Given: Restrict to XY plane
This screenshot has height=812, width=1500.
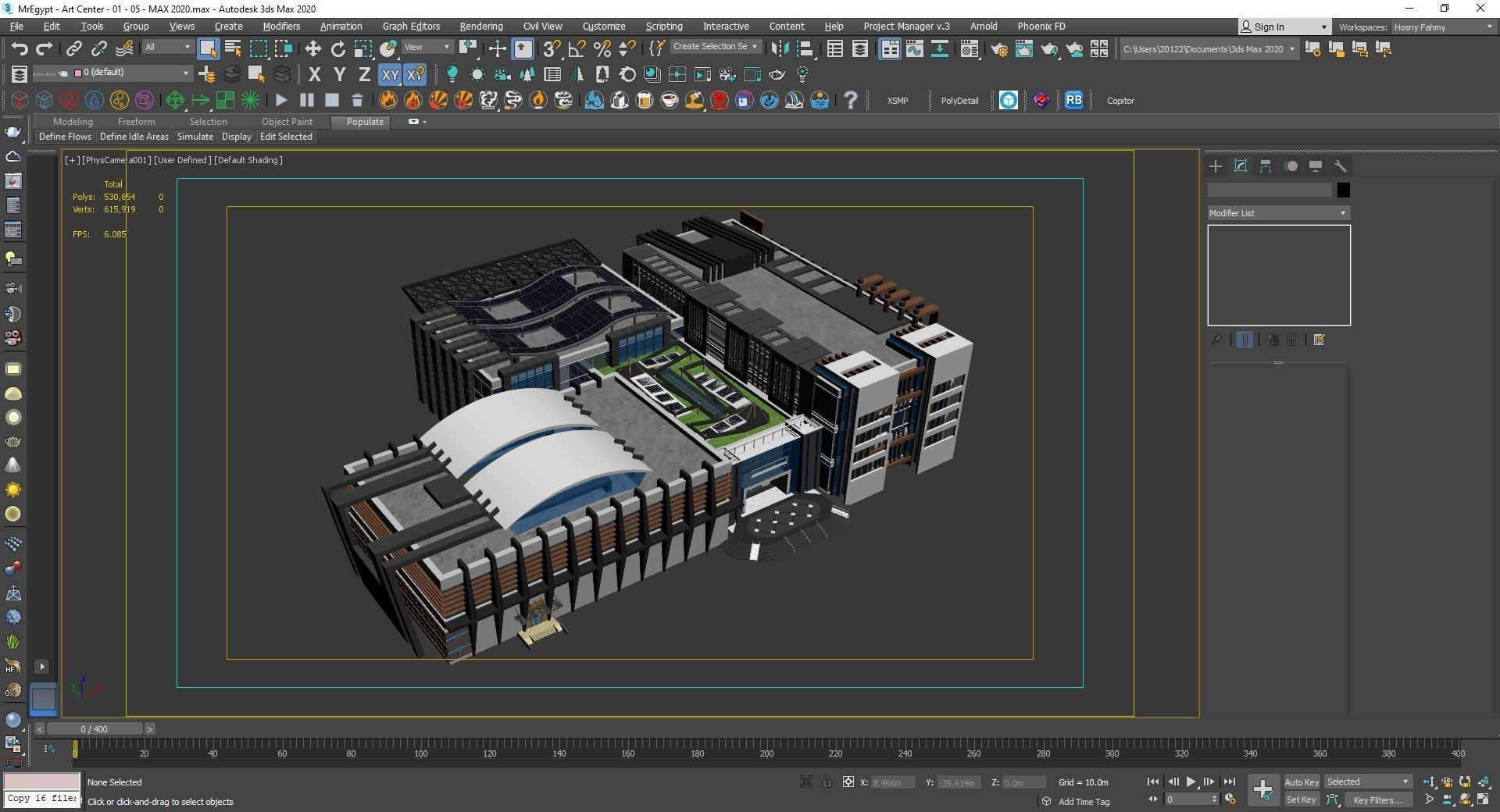Looking at the screenshot, I should 389,75.
